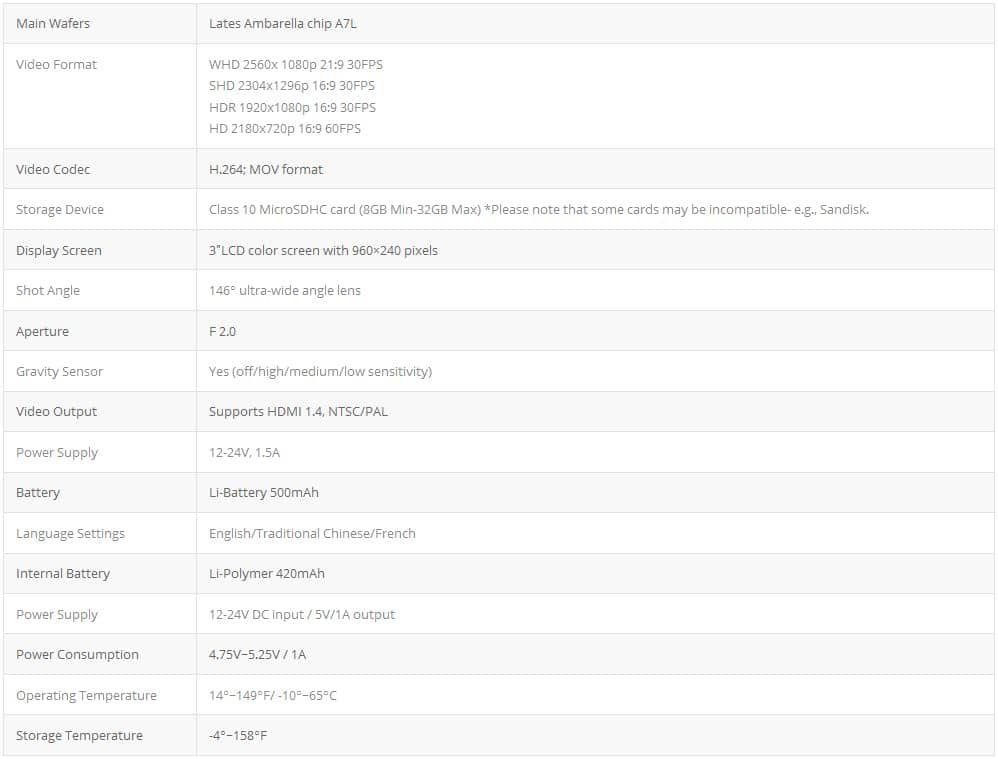The image size is (998, 759).
Task: Click the Language Settings label
Action: point(70,534)
